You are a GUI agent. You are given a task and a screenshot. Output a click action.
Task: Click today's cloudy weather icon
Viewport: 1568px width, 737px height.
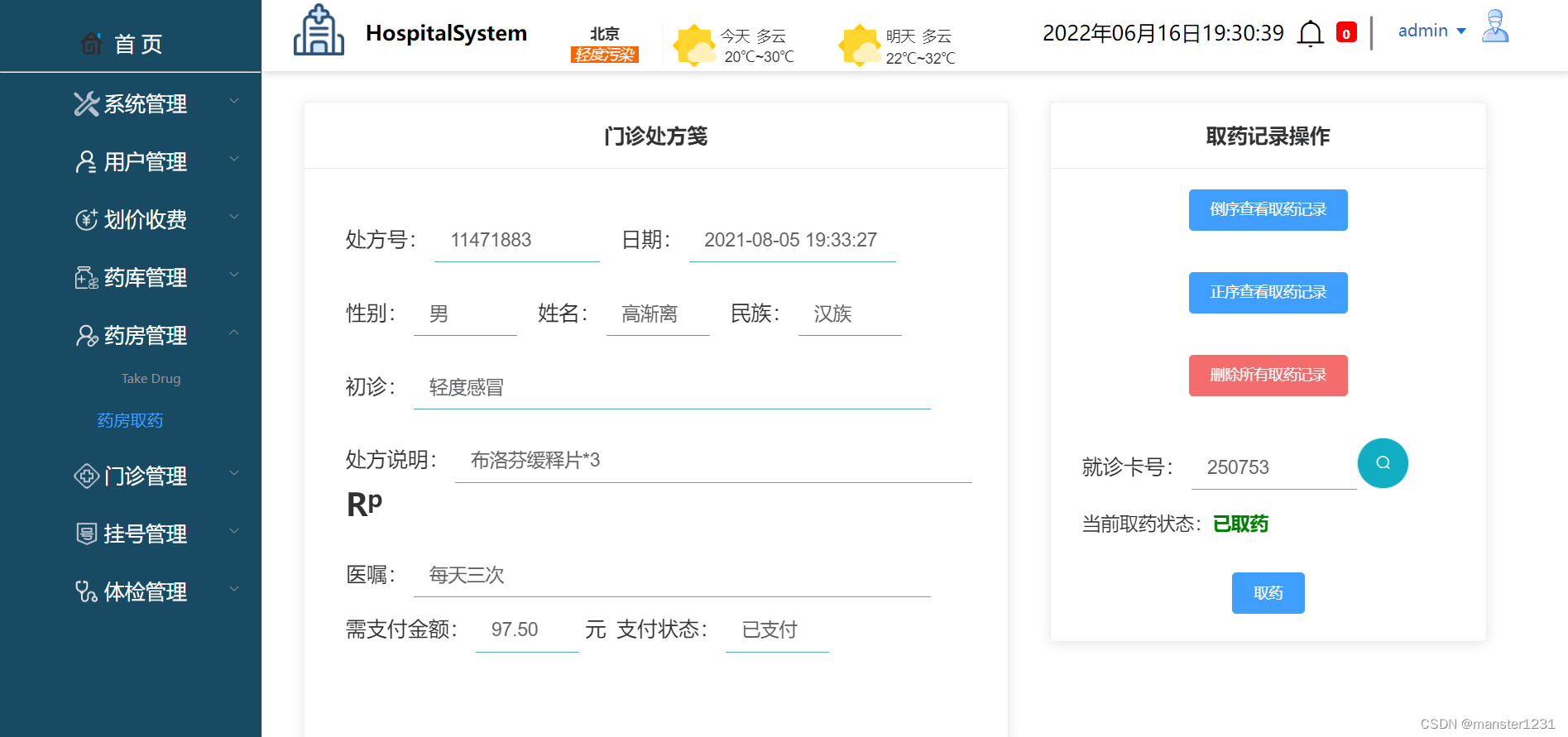pos(695,45)
